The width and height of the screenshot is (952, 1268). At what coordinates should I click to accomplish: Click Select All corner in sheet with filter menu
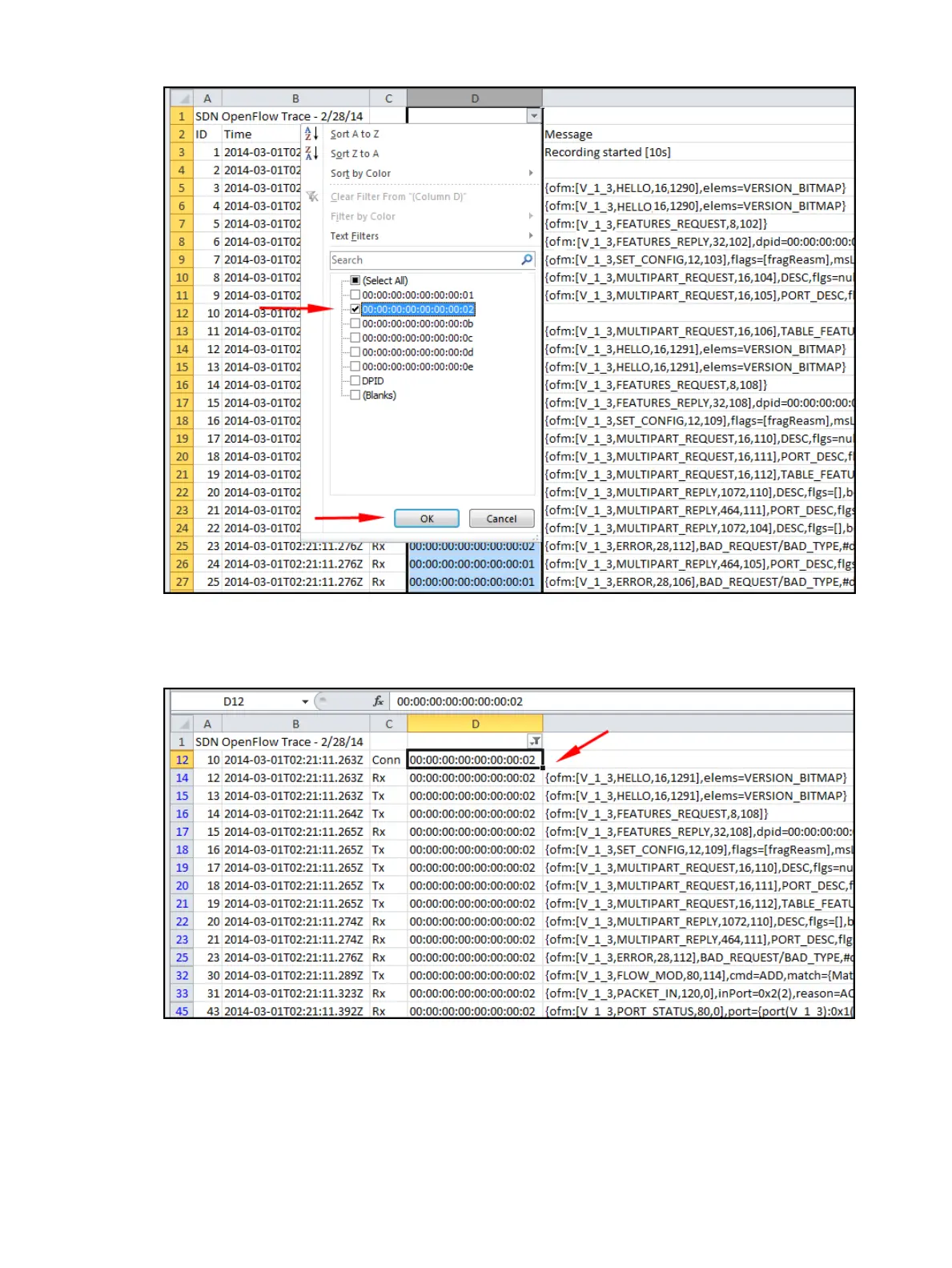pyautogui.click(x=183, y=98)
